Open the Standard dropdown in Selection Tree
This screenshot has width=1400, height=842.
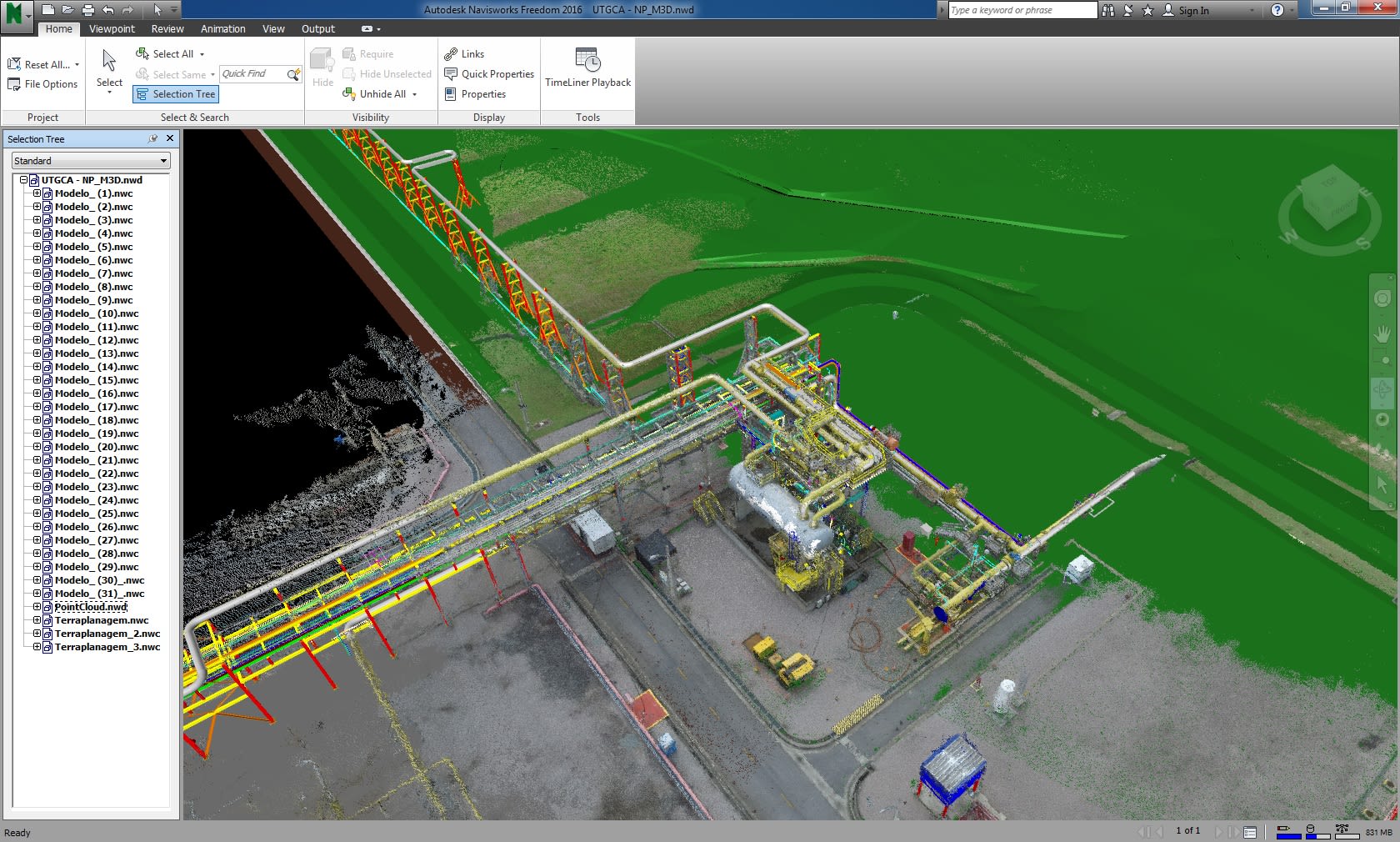tap(163, 160)
